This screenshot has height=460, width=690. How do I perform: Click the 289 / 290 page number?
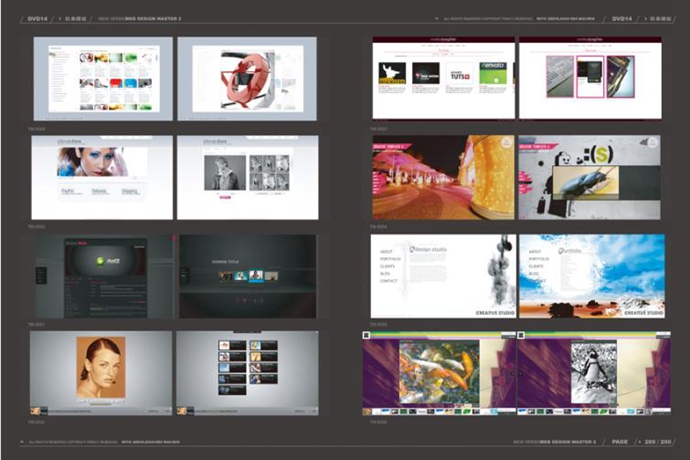[x=658, y=442]
